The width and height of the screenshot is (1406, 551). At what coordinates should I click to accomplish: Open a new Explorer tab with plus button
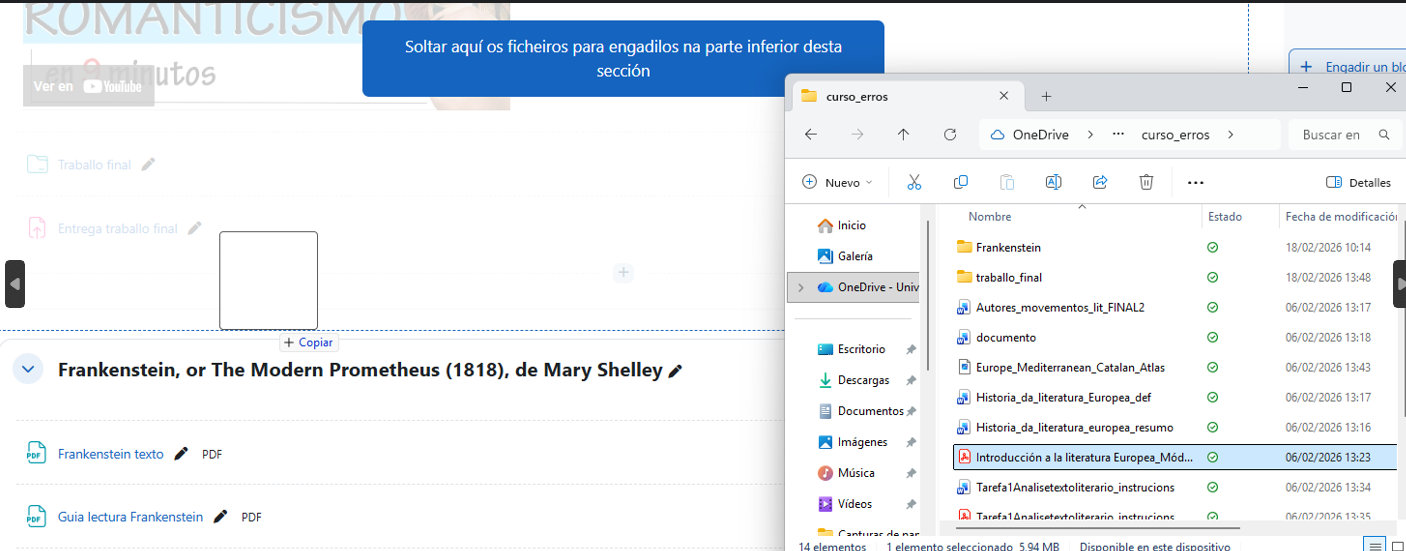(1046, 96)
